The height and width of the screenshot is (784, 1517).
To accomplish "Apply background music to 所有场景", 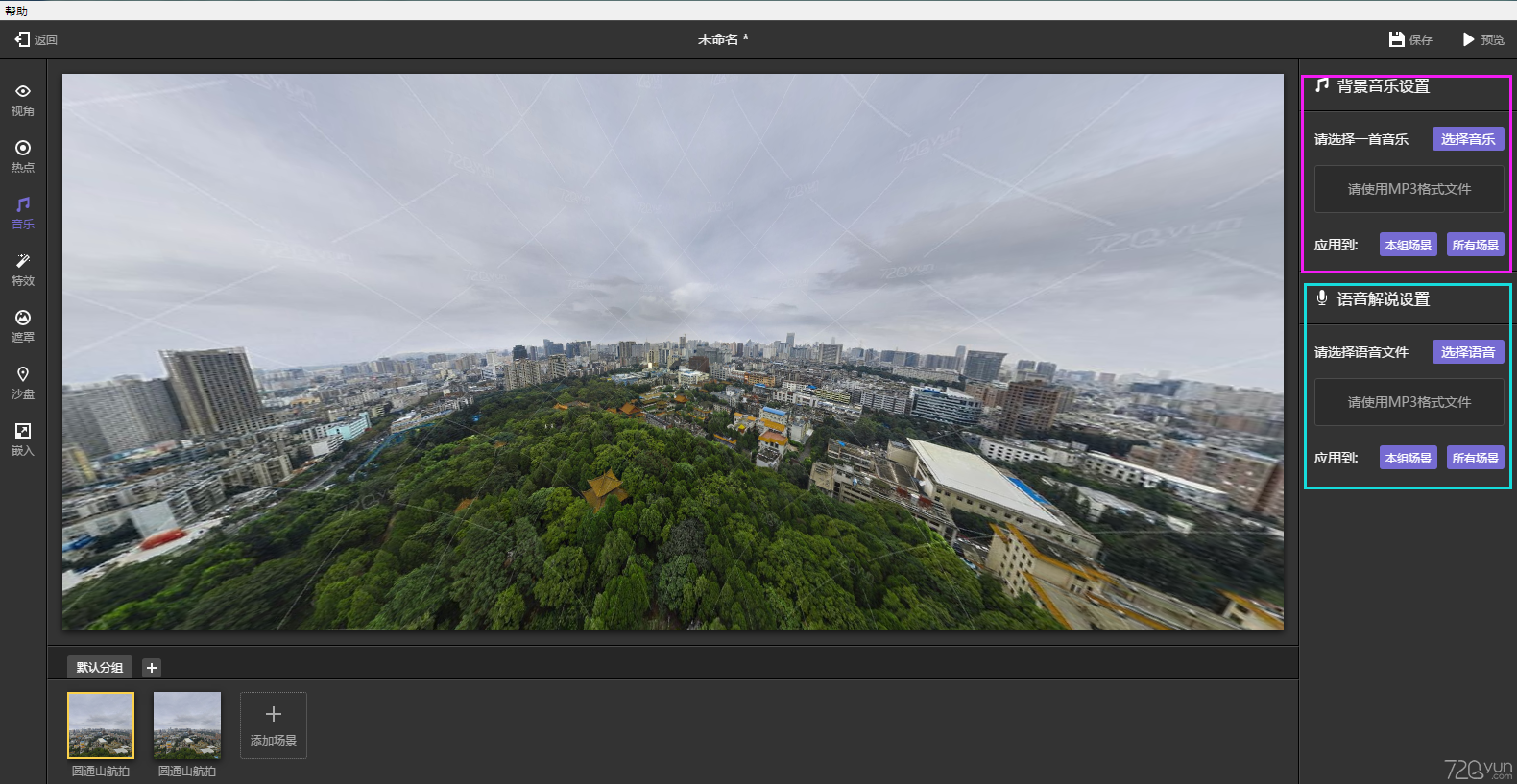I will coord(1475,245).
